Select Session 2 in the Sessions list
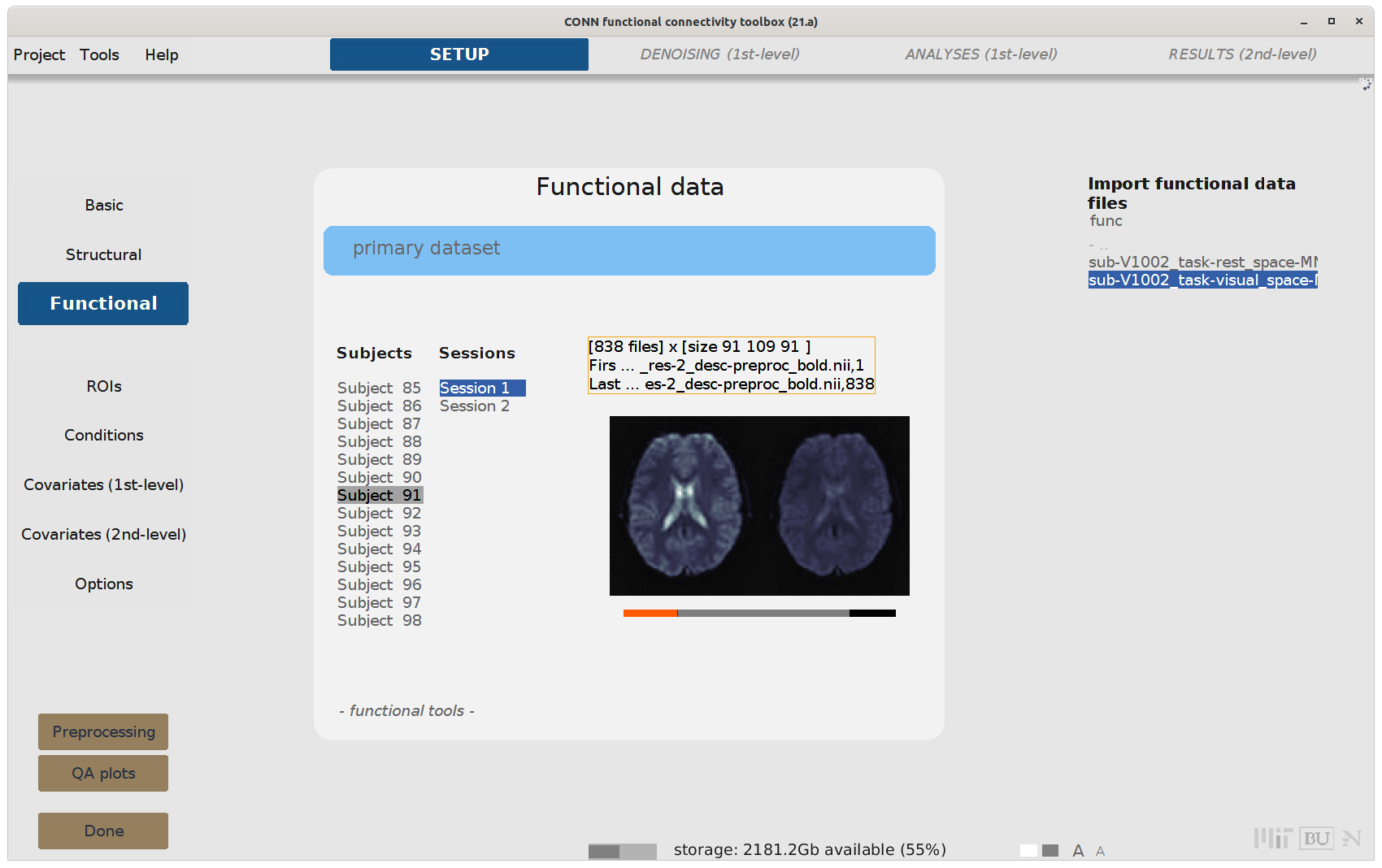1382x868 pixels. coord(475,406)
